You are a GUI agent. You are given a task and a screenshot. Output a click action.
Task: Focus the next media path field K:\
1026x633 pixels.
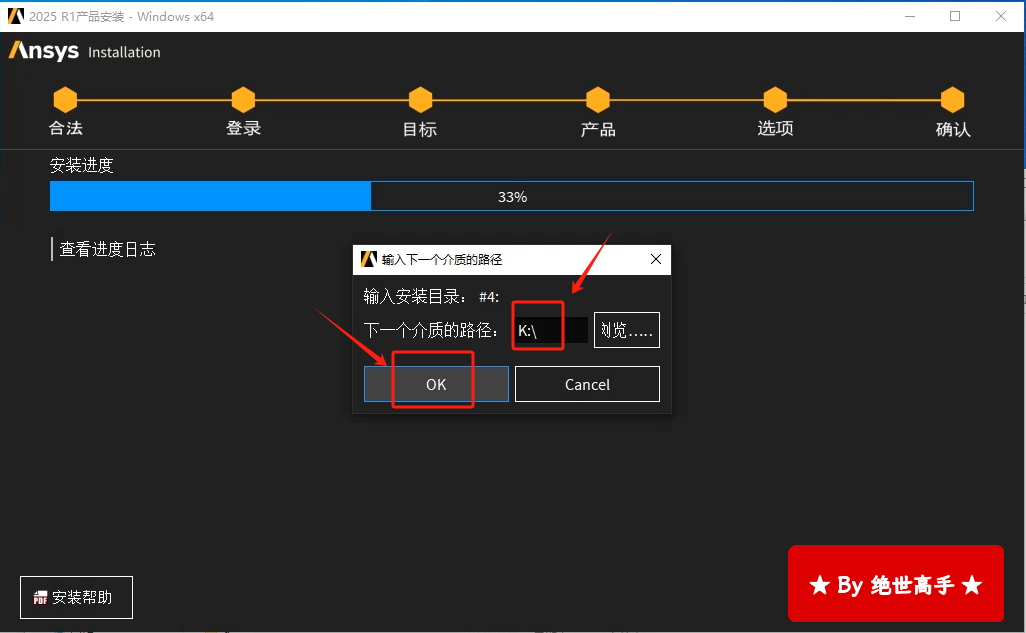[551, 330]
